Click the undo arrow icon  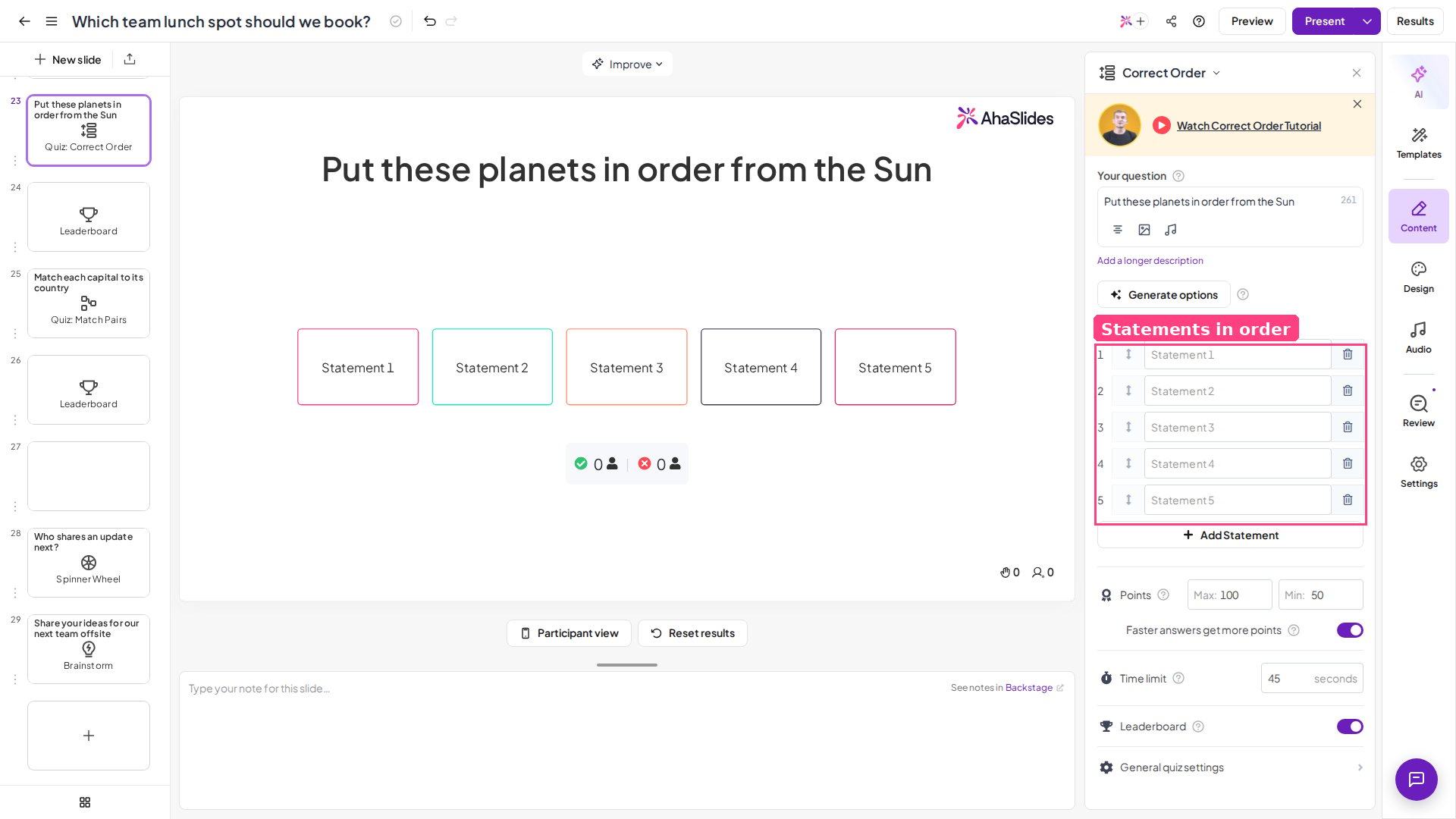(430, 21)
